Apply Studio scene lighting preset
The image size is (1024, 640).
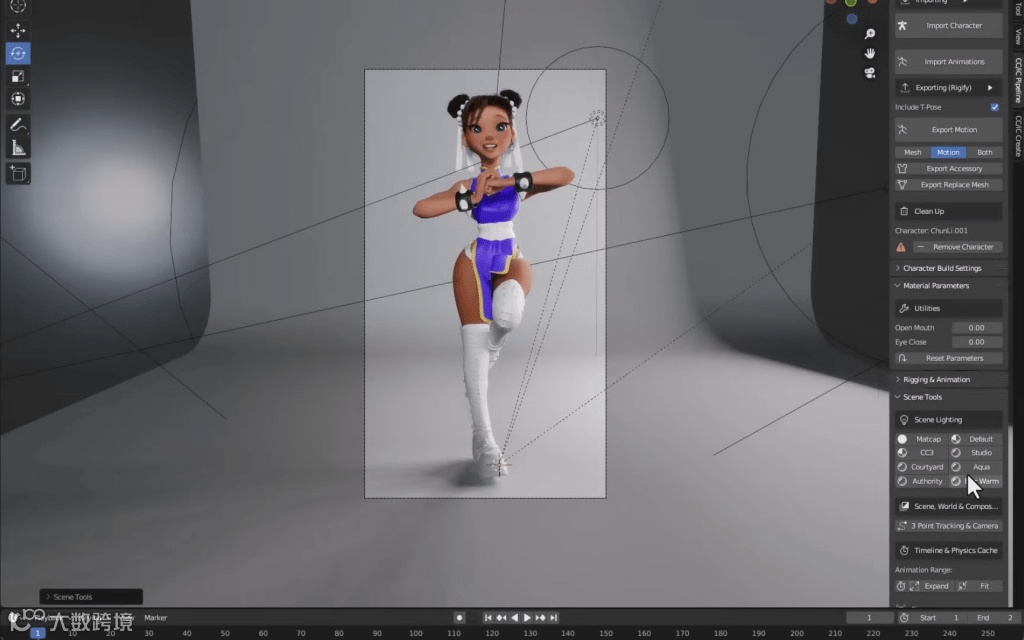click(976, 453)
